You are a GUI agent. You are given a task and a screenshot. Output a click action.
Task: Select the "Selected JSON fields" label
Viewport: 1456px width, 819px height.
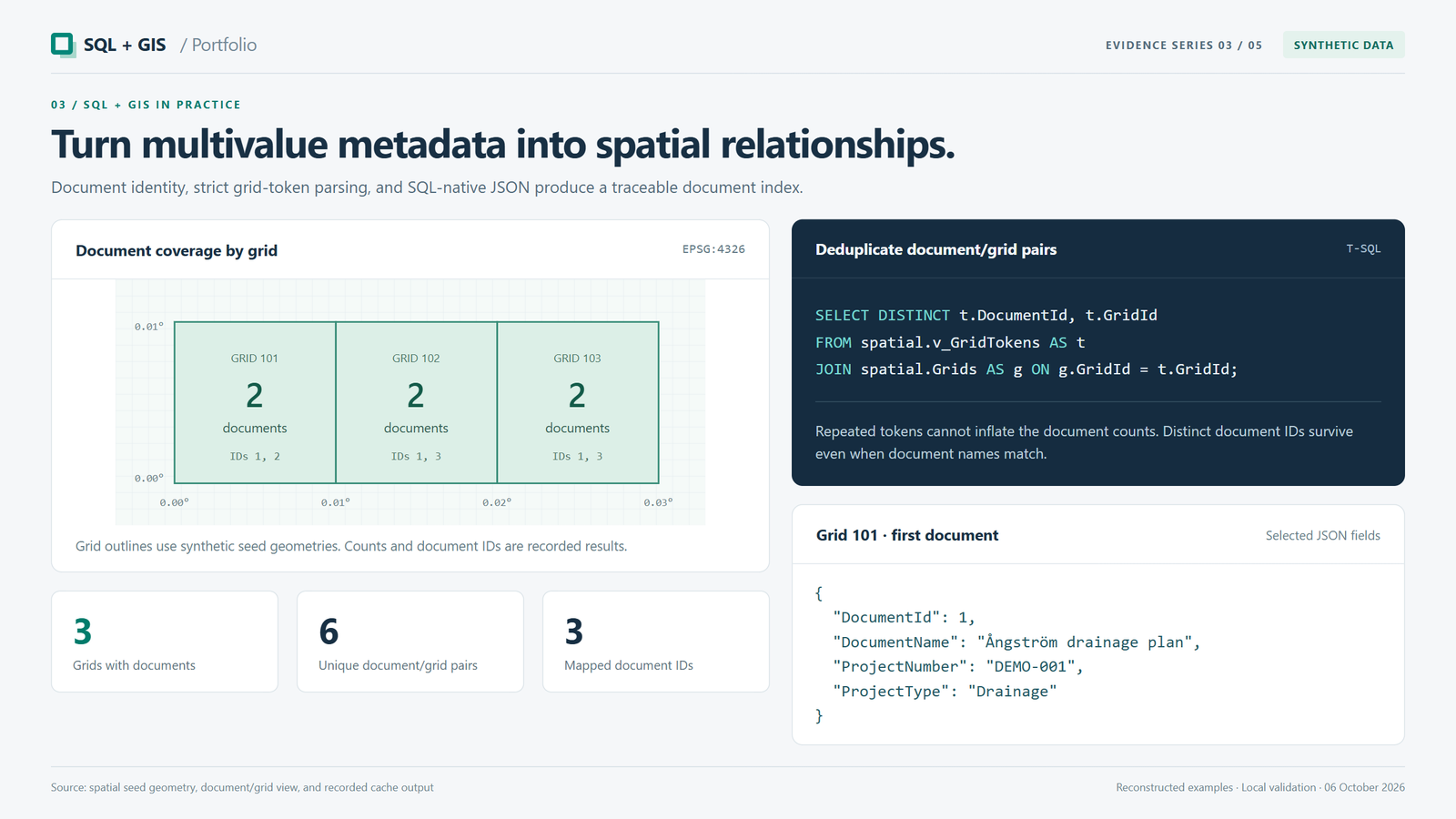(1323, 536)
